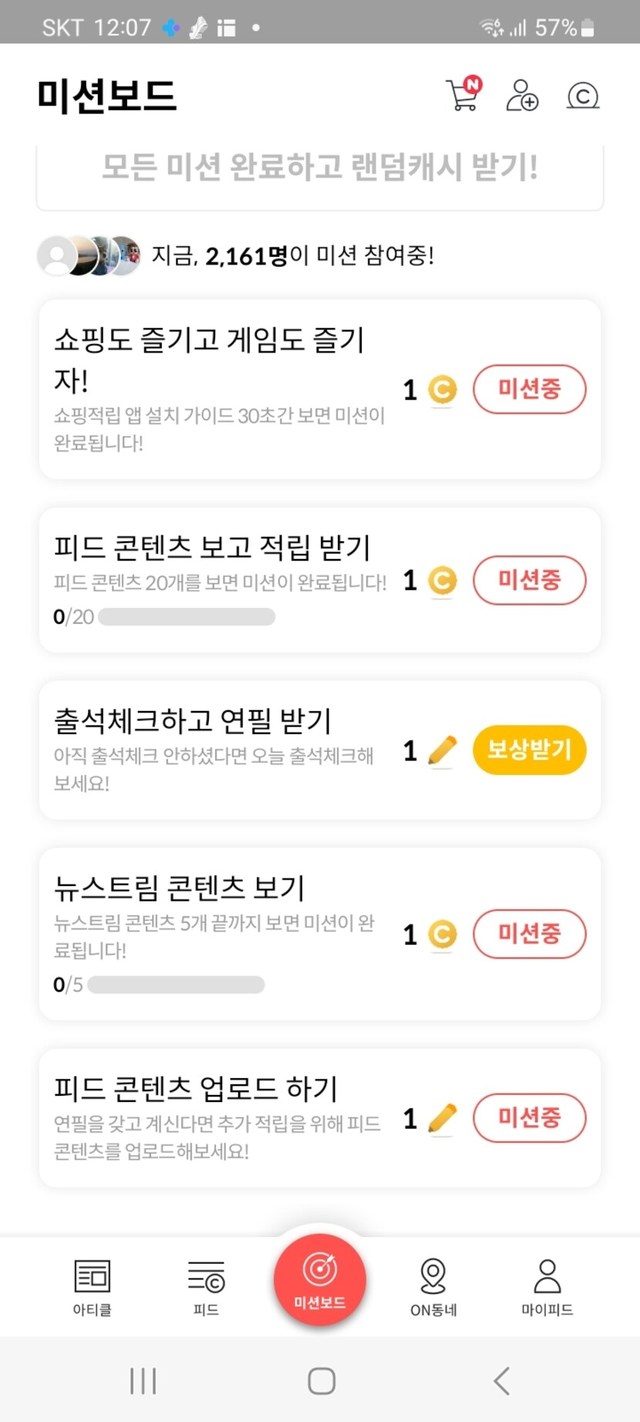Tap 미션중 for the feed upload mission
Screen dimensions: 640x1422
529,1118
